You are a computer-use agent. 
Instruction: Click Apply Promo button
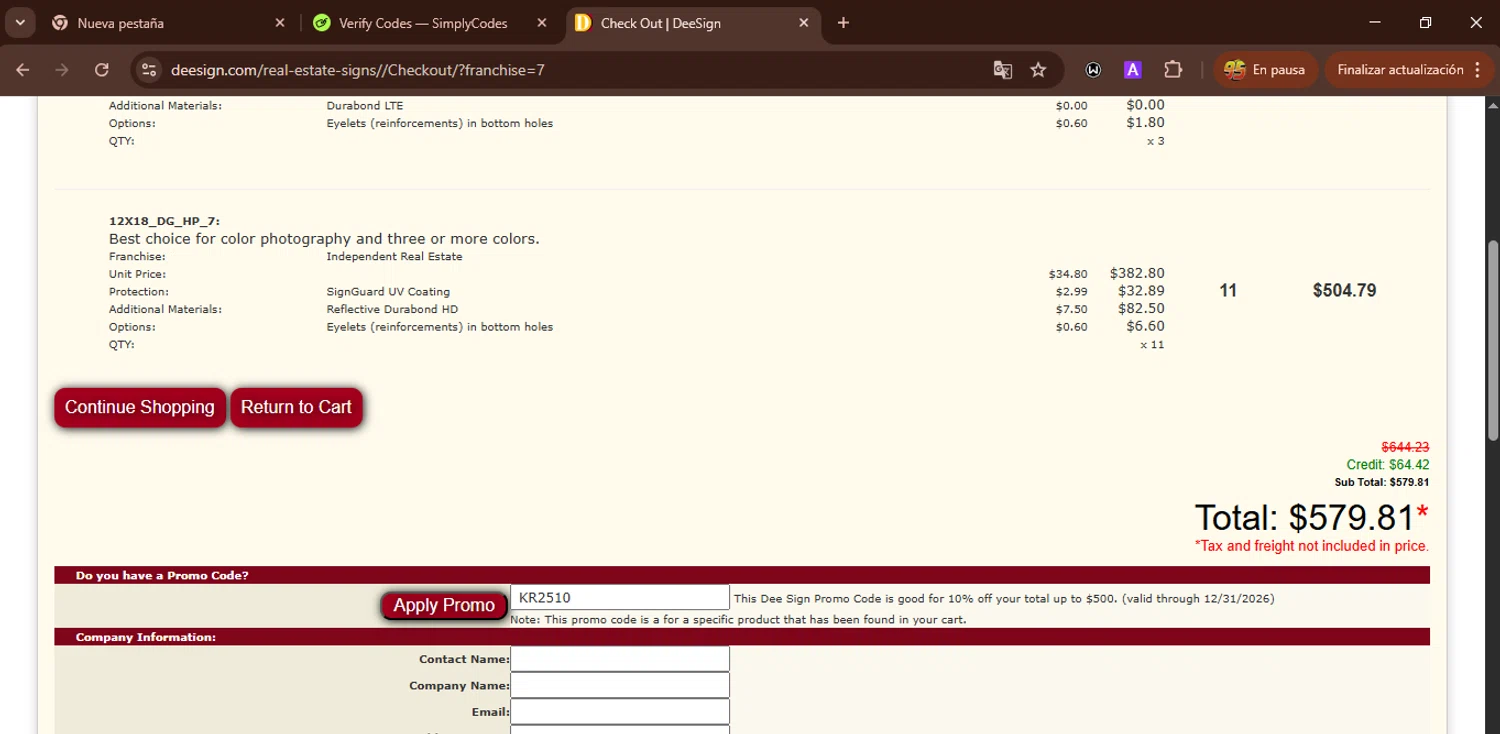(444, 605)
